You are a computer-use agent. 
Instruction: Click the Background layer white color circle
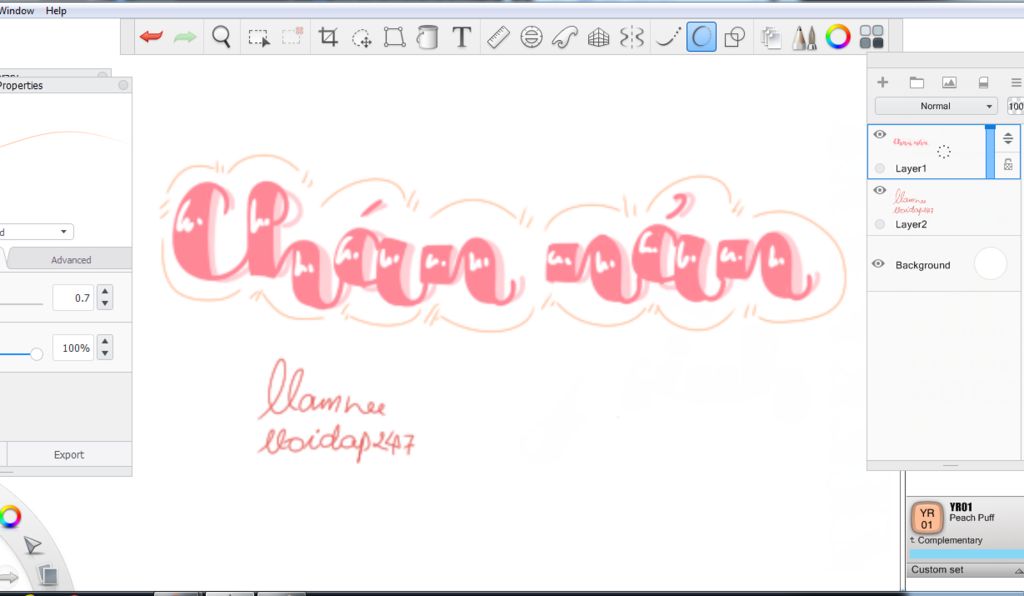pyautogui.click(x=990, y=264)
